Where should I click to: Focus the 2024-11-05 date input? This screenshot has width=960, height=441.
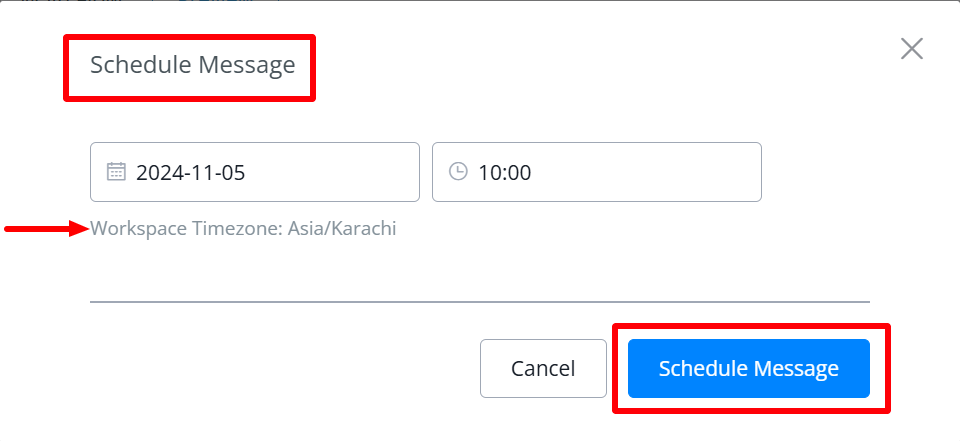pyautogui.click(x=300, y=172)
